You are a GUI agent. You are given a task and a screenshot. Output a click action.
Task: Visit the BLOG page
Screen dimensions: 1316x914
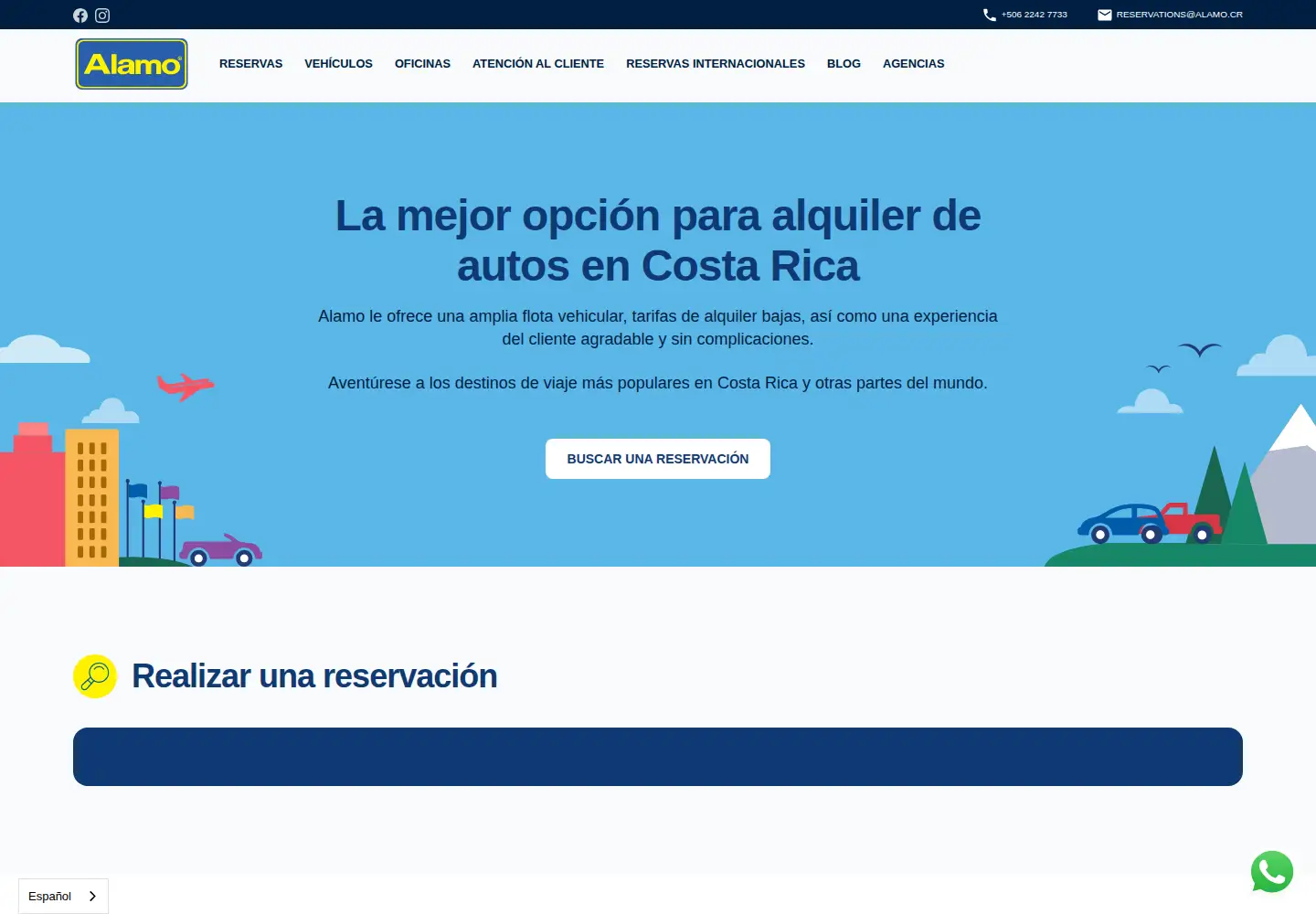click(x=844, y=64)
